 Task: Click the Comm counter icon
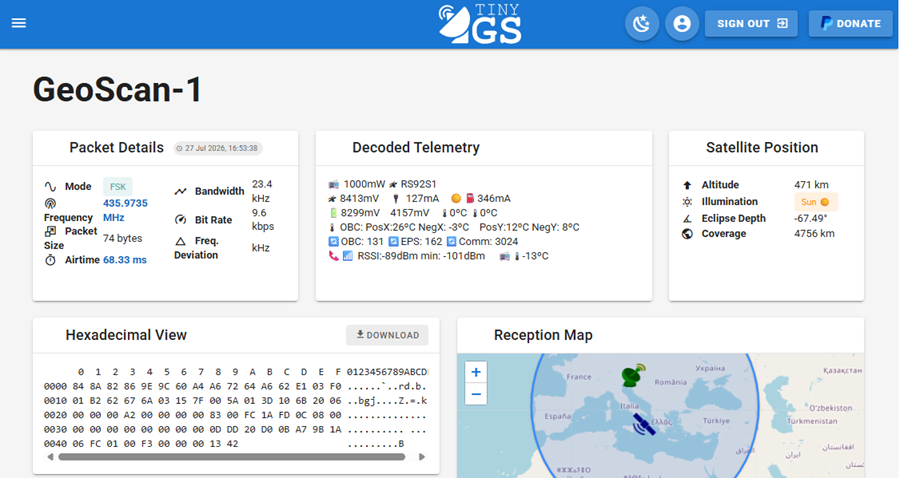click(x=452, y=242)
